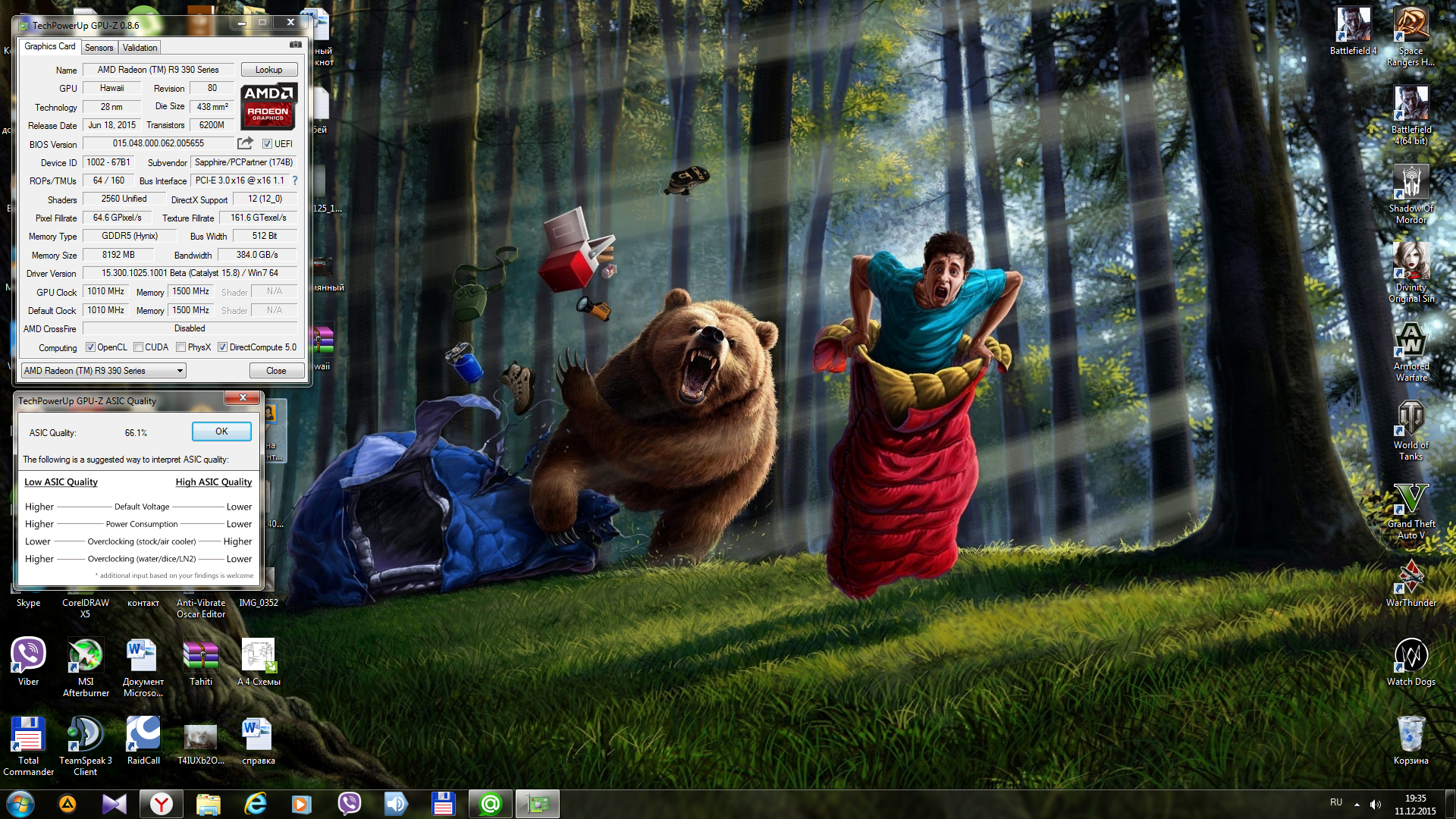Toggle the OpenCL checkbox

point(90,347)
